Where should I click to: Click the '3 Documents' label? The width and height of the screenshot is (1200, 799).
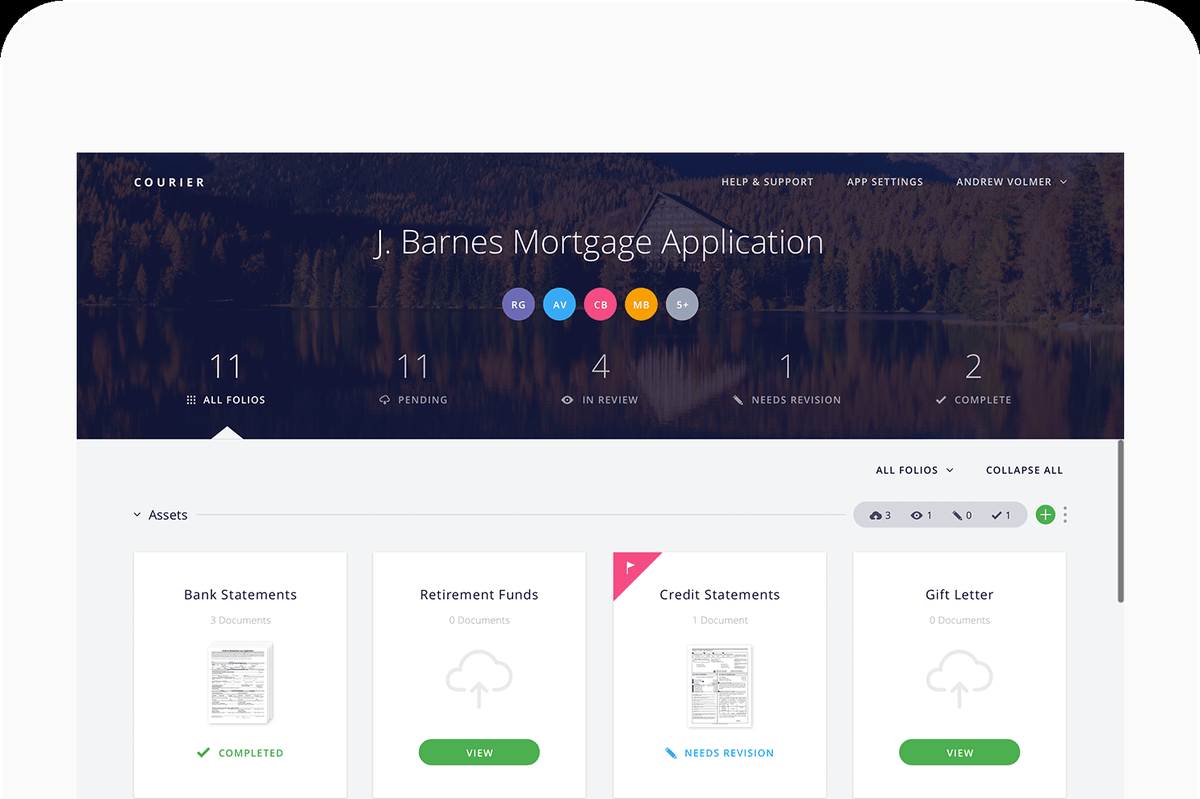click(240, 620)
